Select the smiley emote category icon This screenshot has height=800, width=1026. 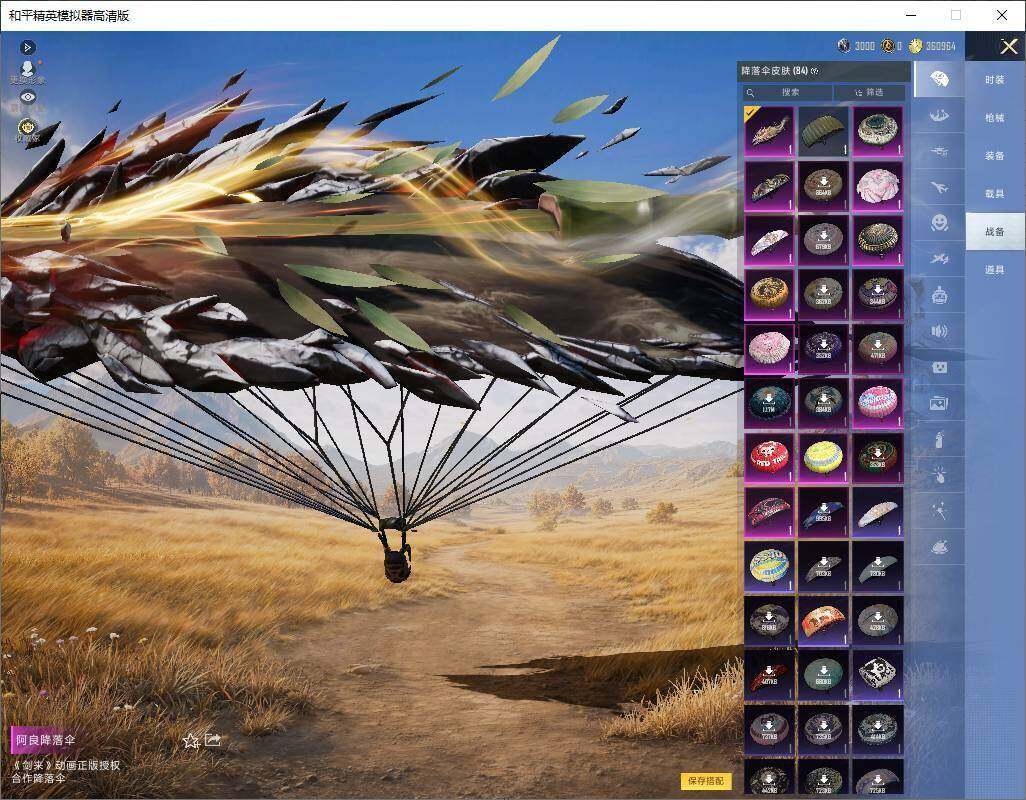tap(939, 223)
